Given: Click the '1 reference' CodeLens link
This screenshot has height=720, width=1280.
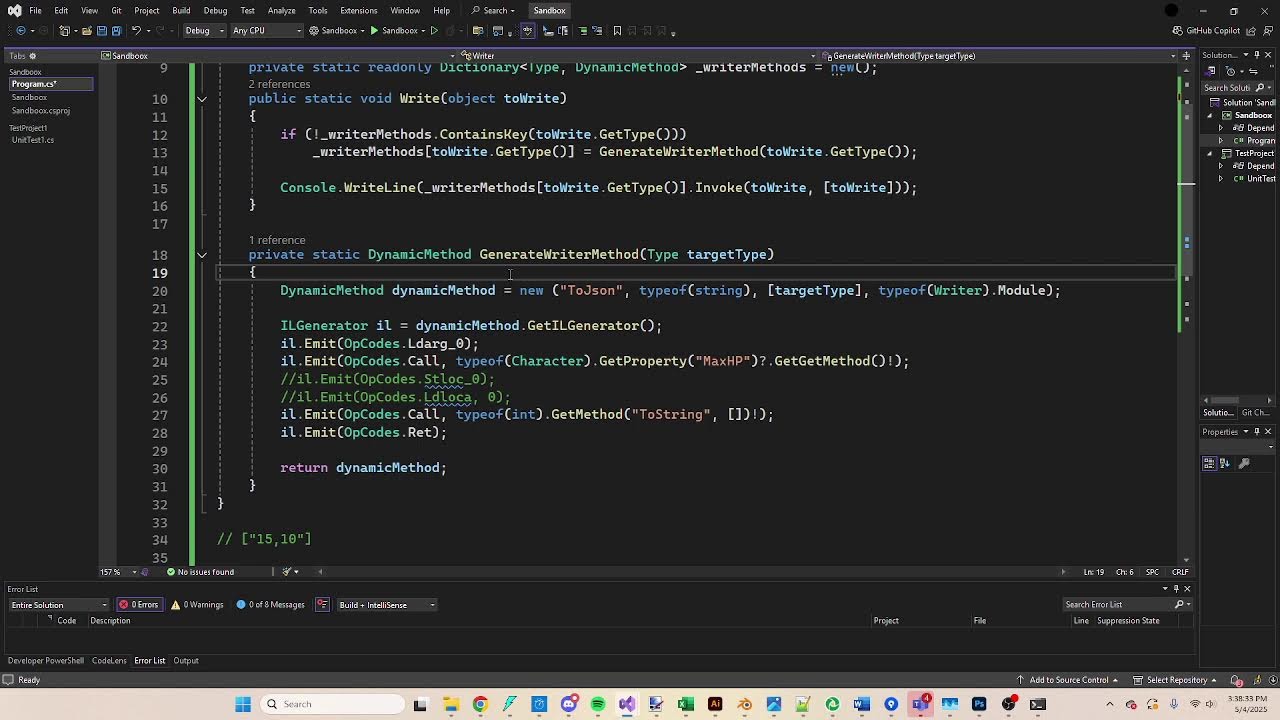Looking at the screenshot, I should (x=277, y=240).
